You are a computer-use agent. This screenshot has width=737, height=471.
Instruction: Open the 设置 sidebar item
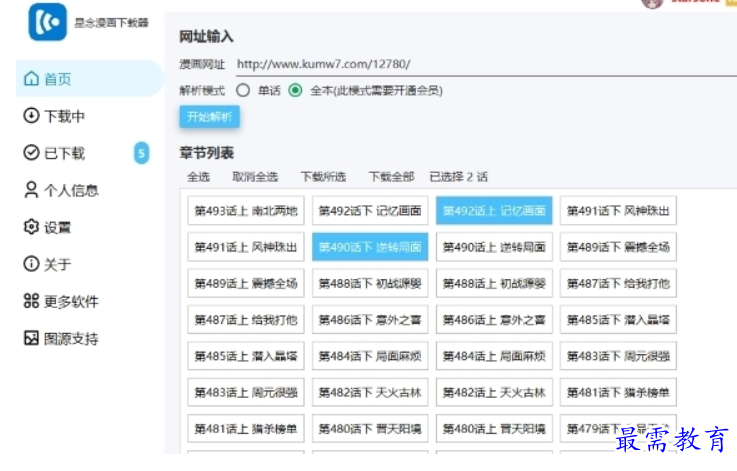90,227
